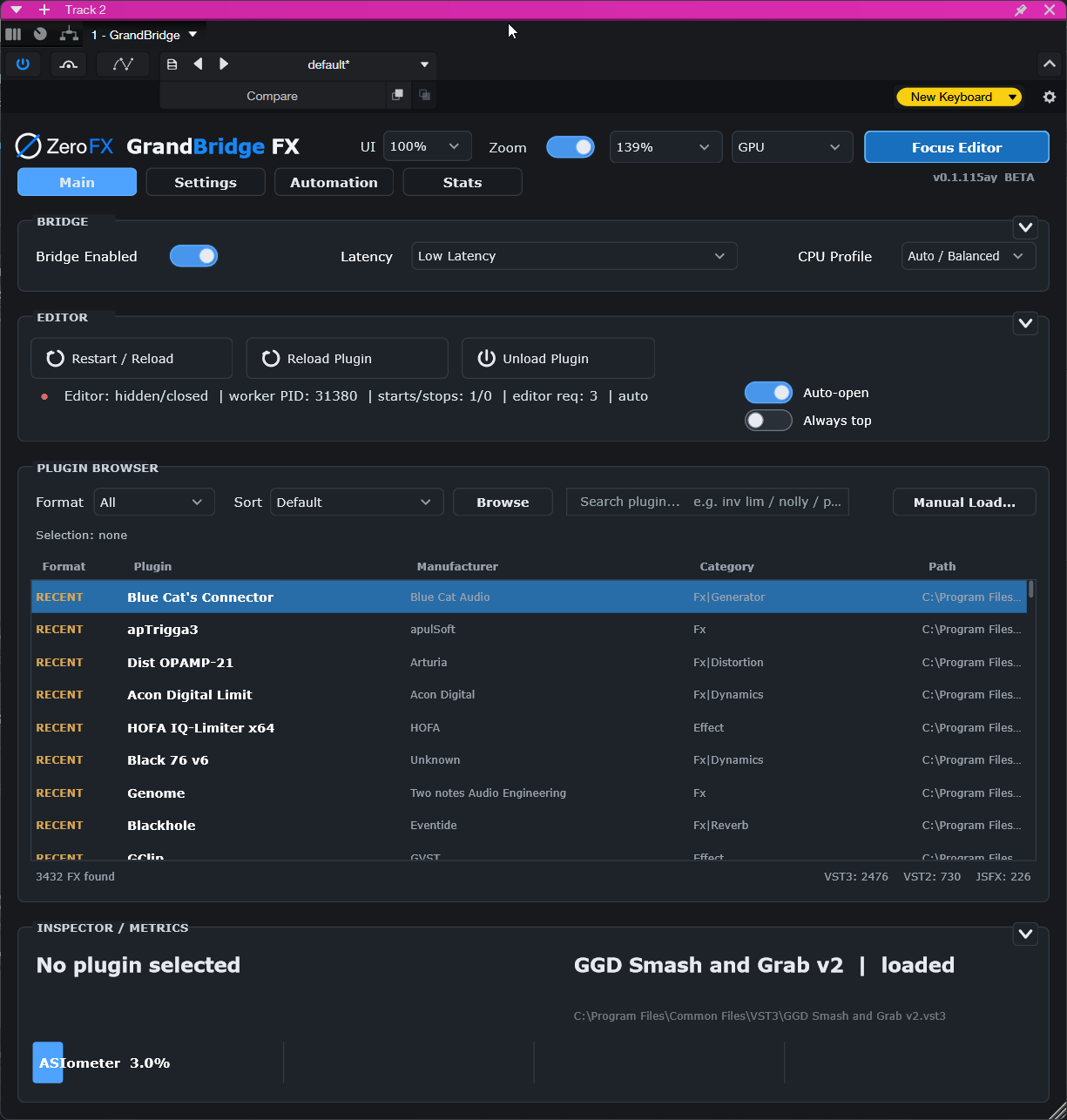Select the Acon Digital Limit row
The height and width of the screenshot is (1120, 1067).
[x=529, y=694]
